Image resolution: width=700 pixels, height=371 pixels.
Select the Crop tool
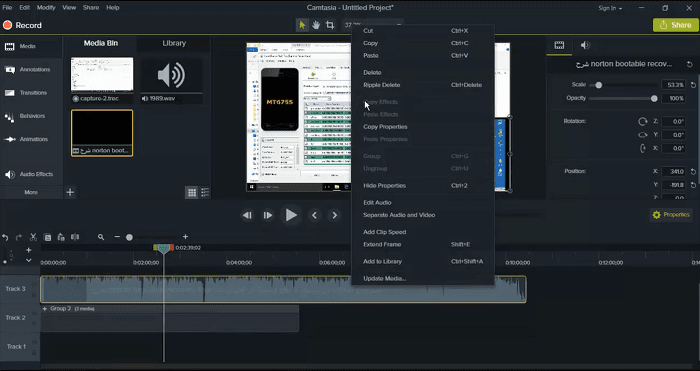330,25
